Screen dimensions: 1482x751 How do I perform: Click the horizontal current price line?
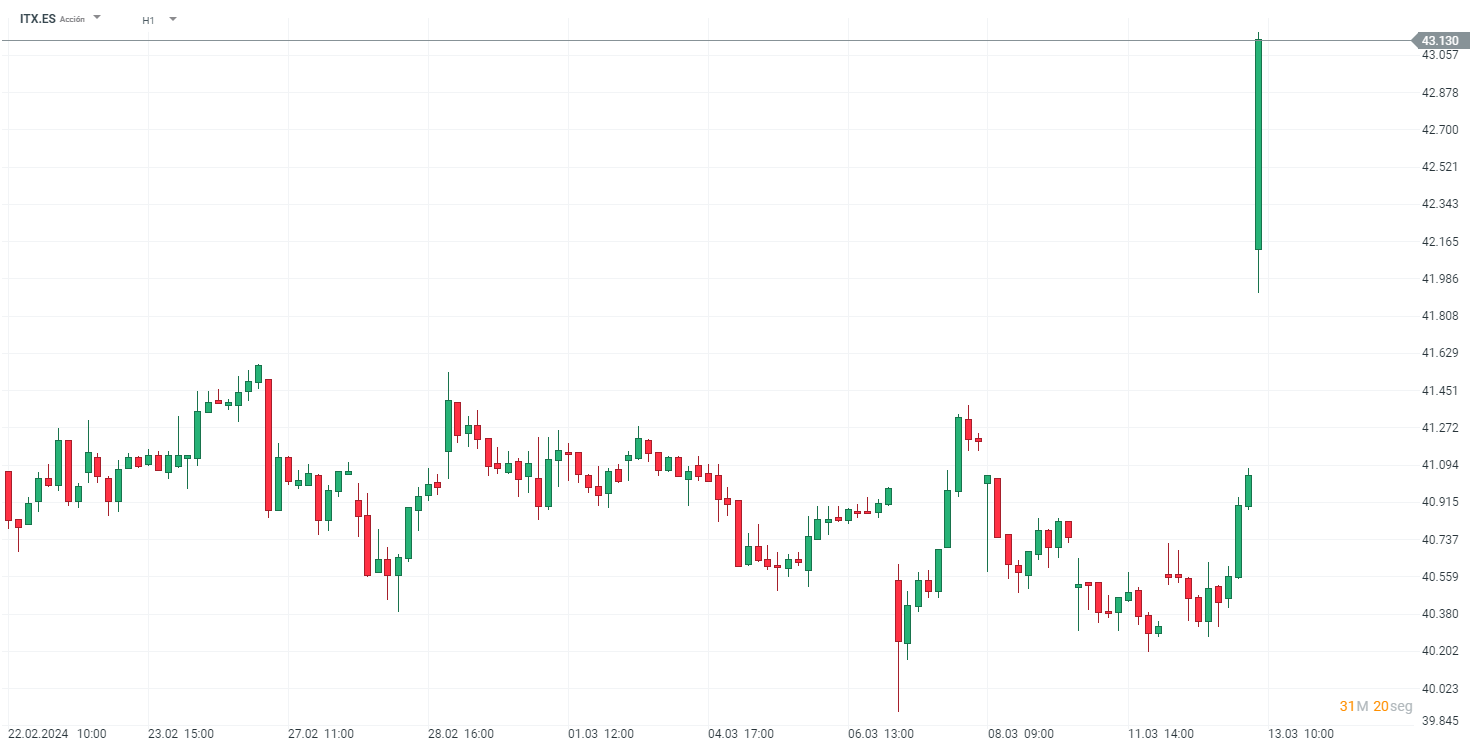[700, 41]
